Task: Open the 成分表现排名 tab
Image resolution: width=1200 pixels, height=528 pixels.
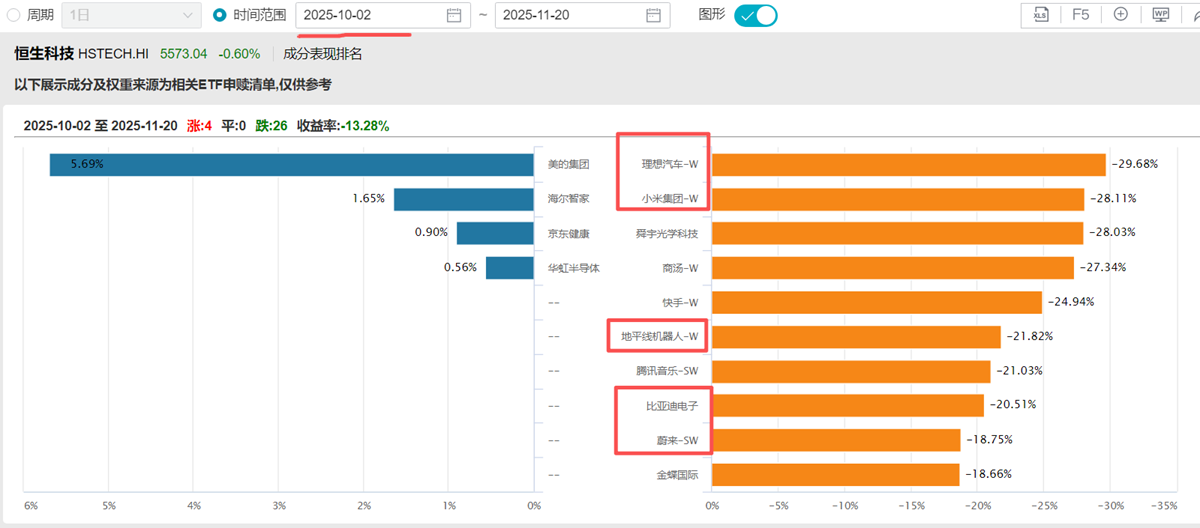Action: (x=323, y=54)
